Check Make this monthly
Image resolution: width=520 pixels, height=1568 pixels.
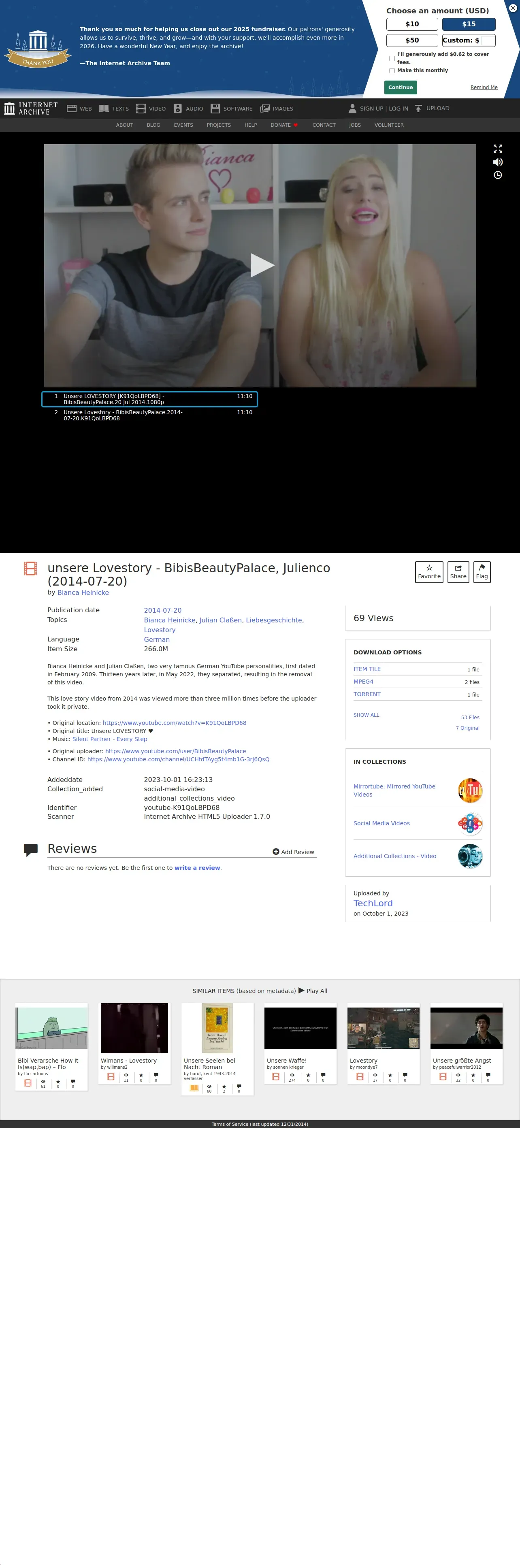coord(392,70)
